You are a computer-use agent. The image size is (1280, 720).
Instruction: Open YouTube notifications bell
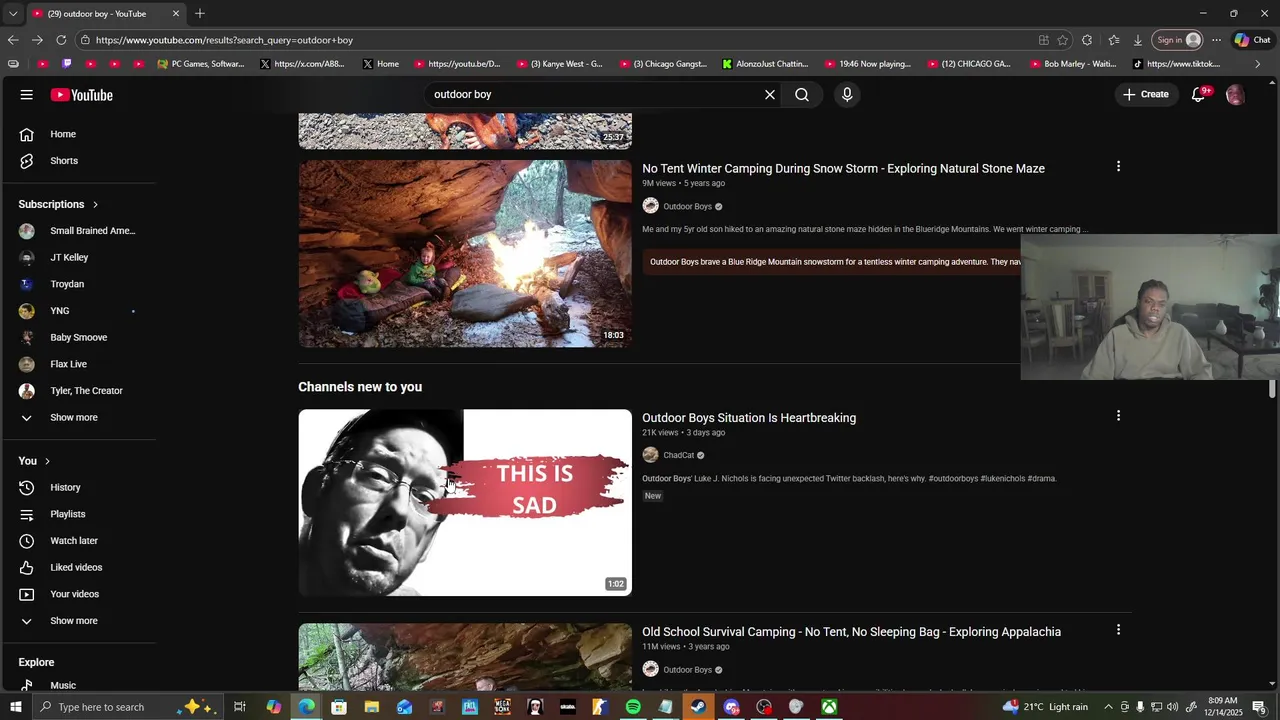click(1199, 95)
